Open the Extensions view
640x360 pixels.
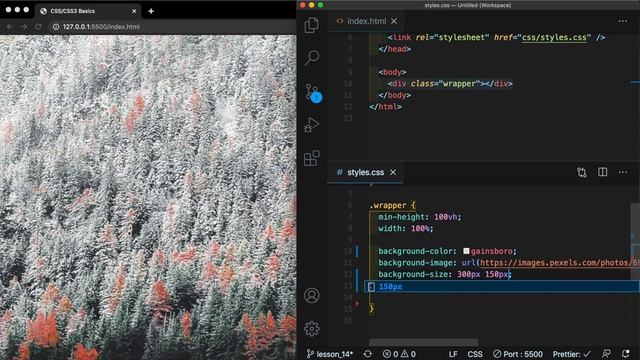pos(312,158)
